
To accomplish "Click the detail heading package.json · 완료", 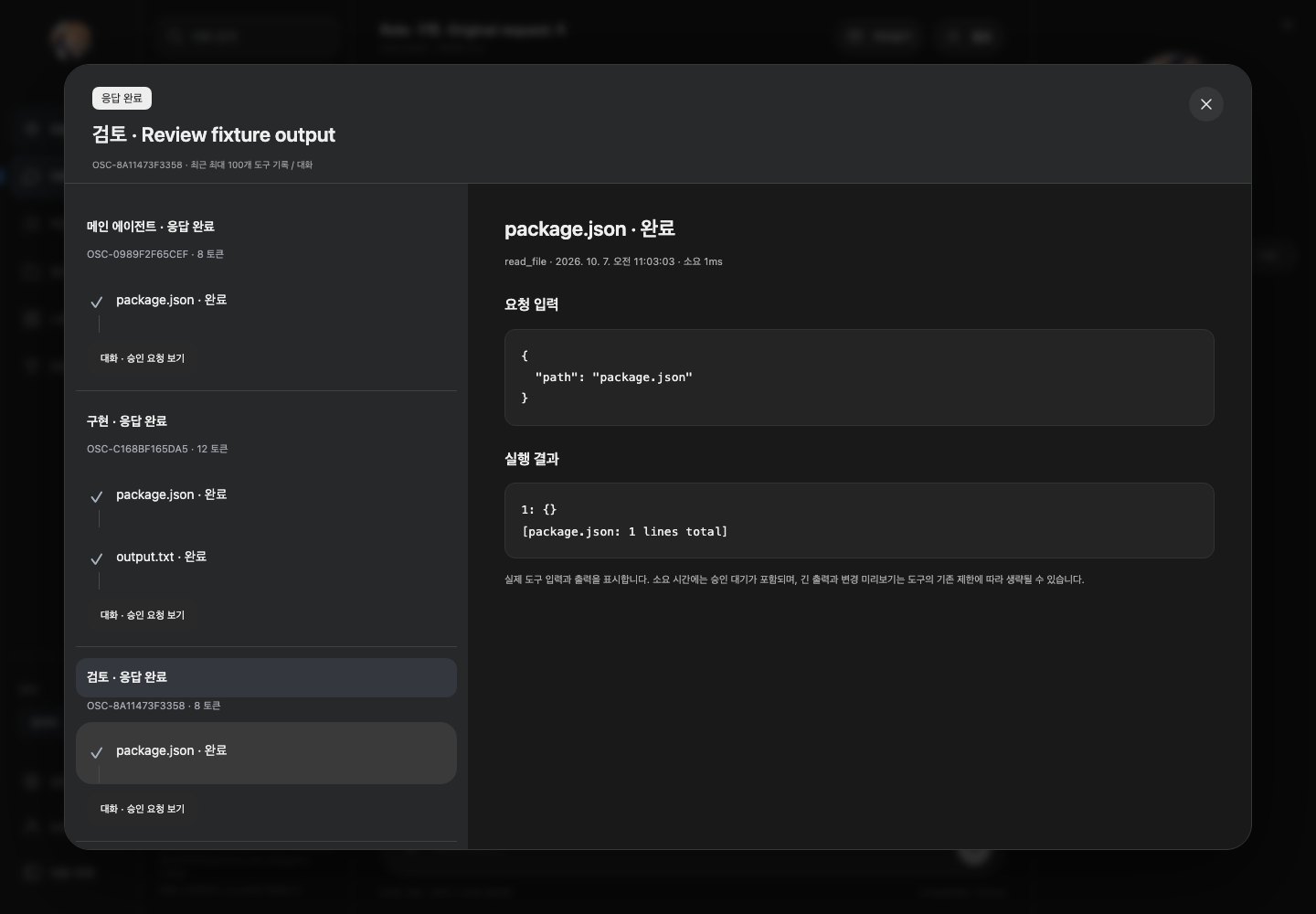I will tap(589, 228).
